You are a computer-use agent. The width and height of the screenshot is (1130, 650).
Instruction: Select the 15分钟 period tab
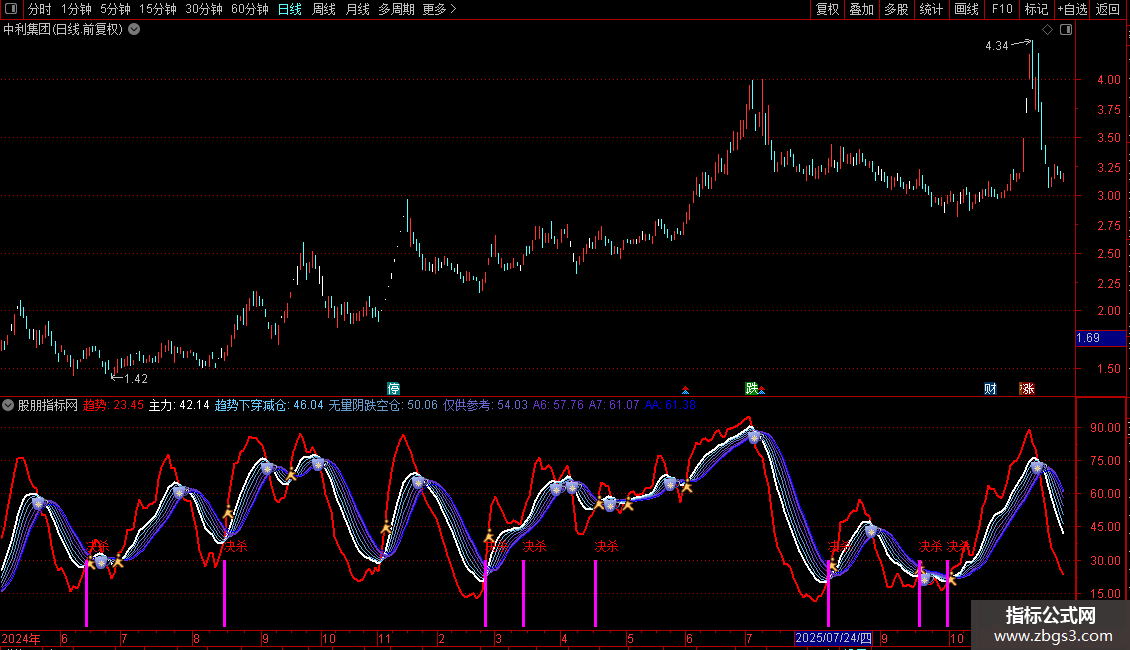158,9
